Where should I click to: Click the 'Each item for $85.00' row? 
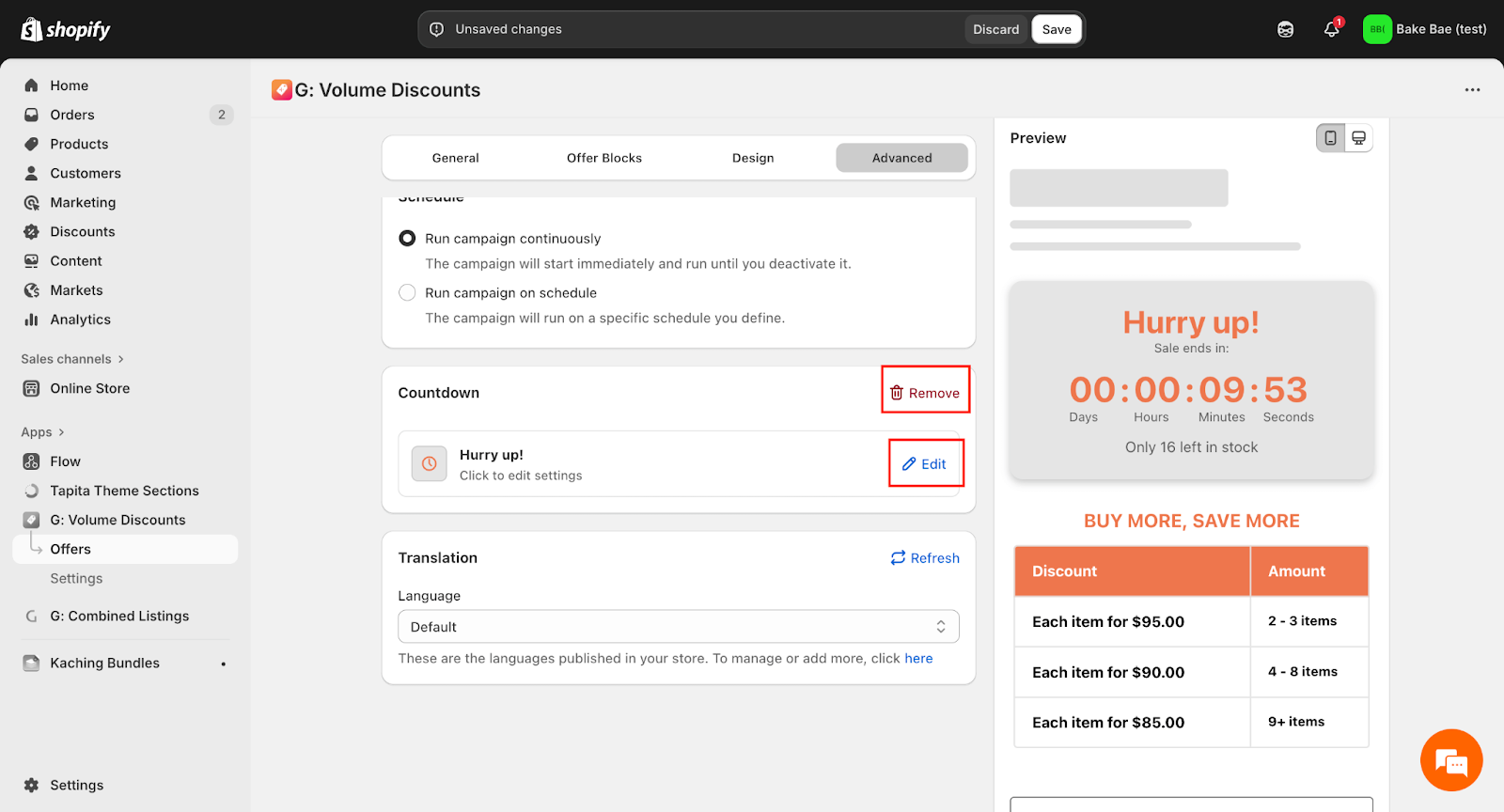[1191, 723]
